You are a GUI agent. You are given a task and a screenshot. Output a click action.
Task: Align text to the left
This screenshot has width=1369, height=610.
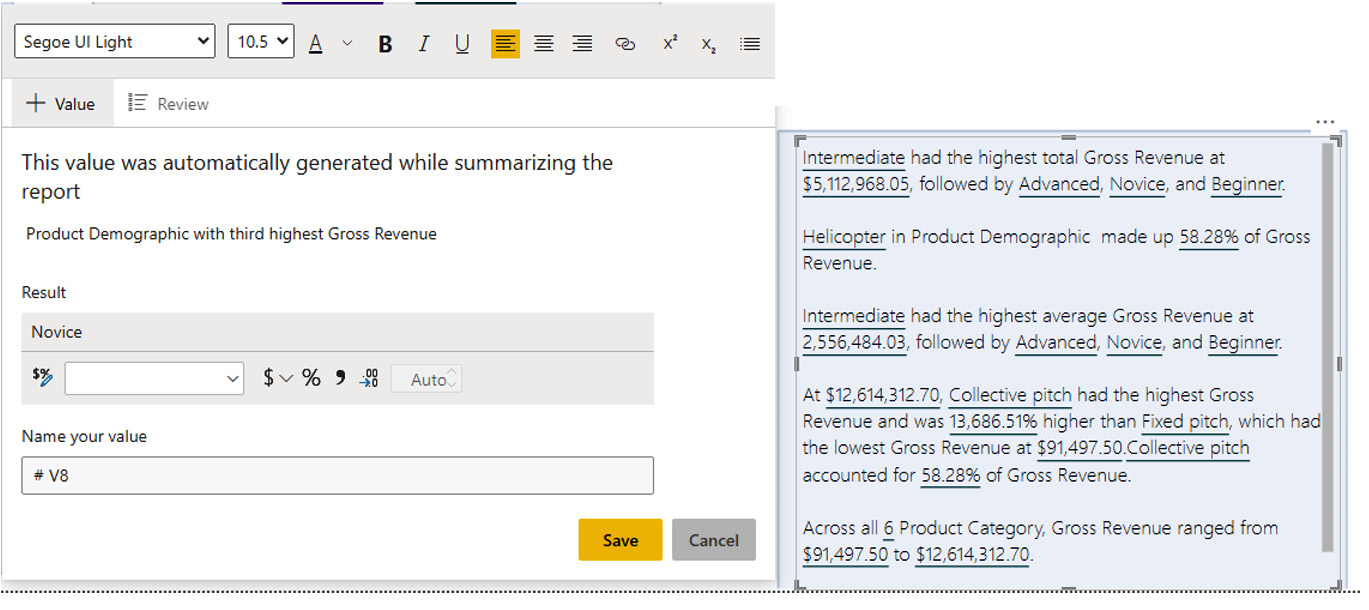505,44
